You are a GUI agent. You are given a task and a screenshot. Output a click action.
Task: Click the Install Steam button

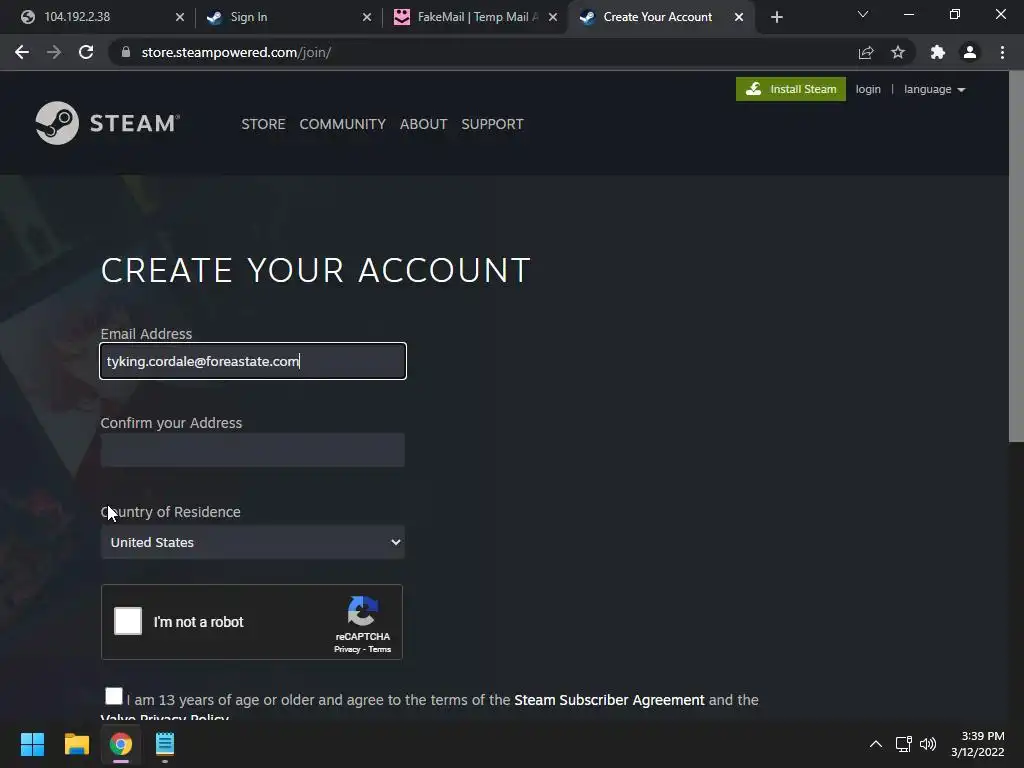pos(791,89)
